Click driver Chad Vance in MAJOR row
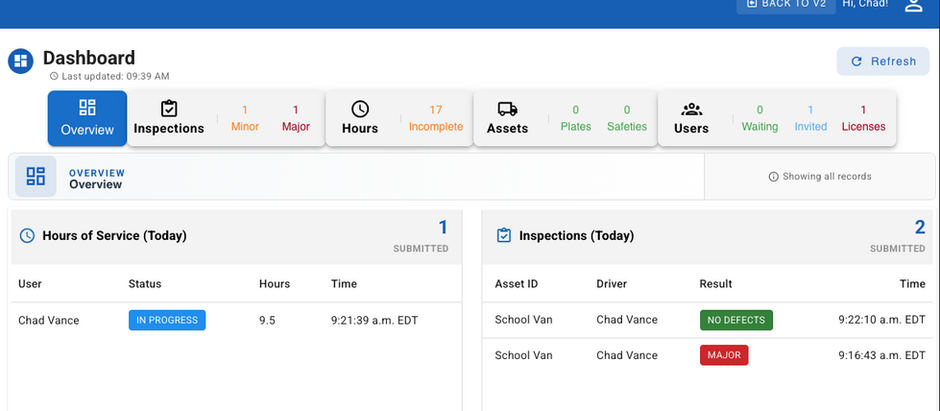 pos(627,355)
